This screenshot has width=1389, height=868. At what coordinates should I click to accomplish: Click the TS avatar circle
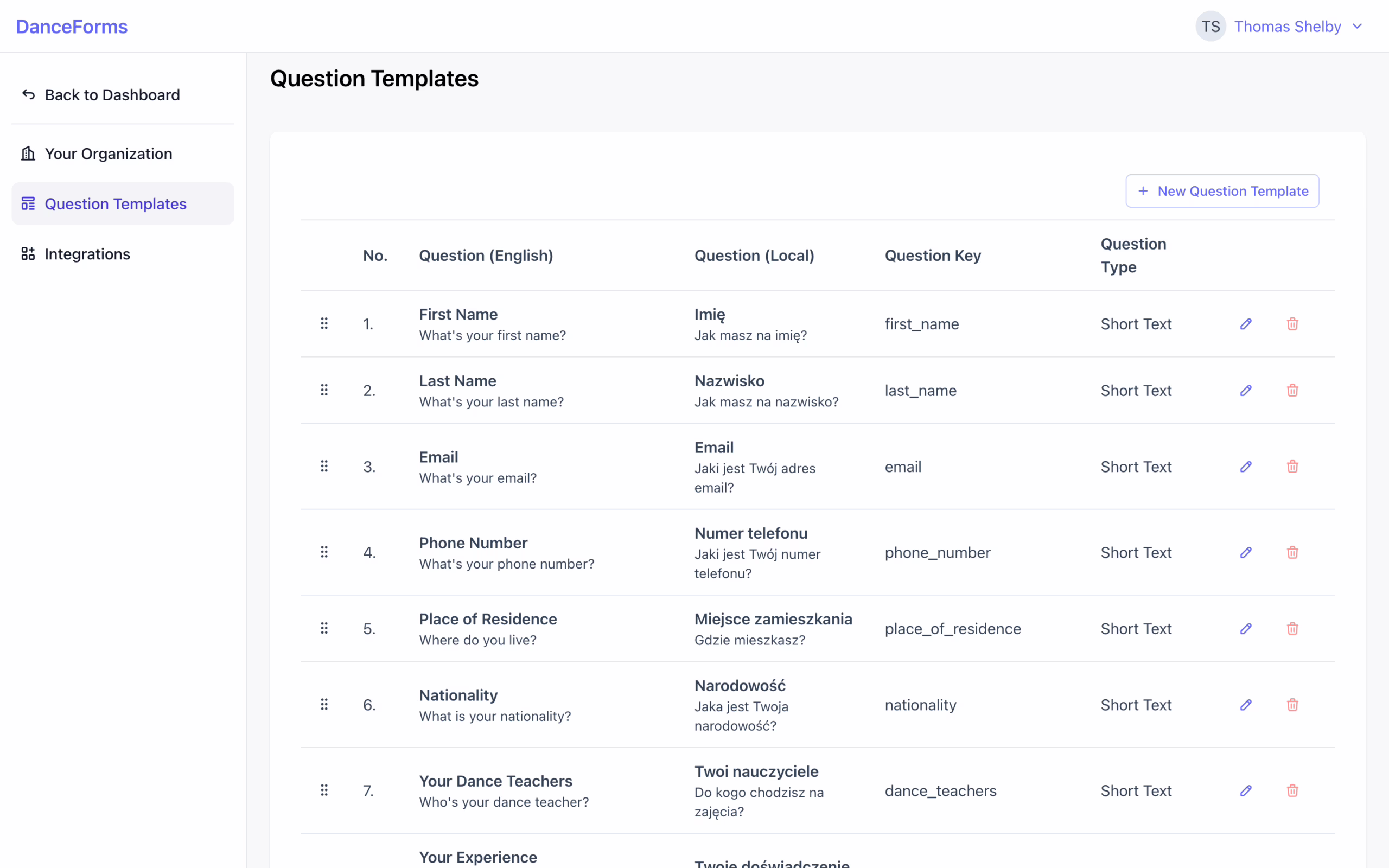click(1211, 26)
